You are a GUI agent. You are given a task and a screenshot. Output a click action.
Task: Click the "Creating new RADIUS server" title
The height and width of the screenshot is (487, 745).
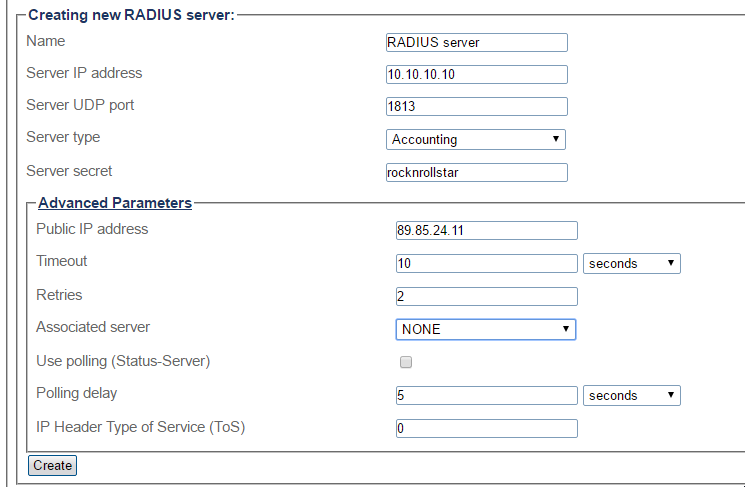pos(130,16)
